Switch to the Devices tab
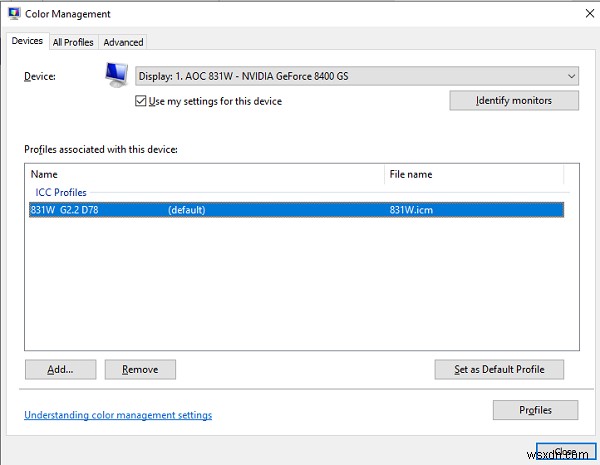The height and width of the screenshot is (465, 600). pyautogui.click(x=27, y=41)
